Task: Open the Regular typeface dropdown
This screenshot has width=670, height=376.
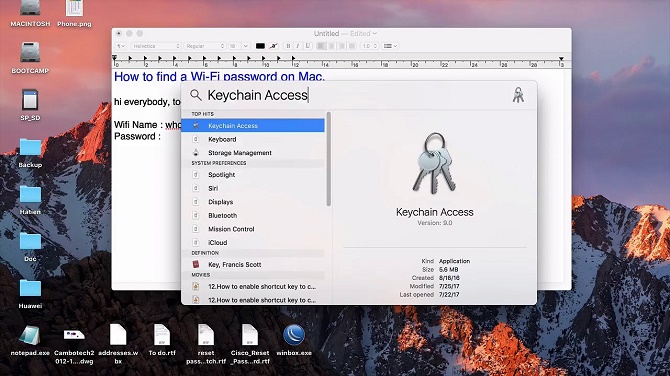Action: (205, 46)
